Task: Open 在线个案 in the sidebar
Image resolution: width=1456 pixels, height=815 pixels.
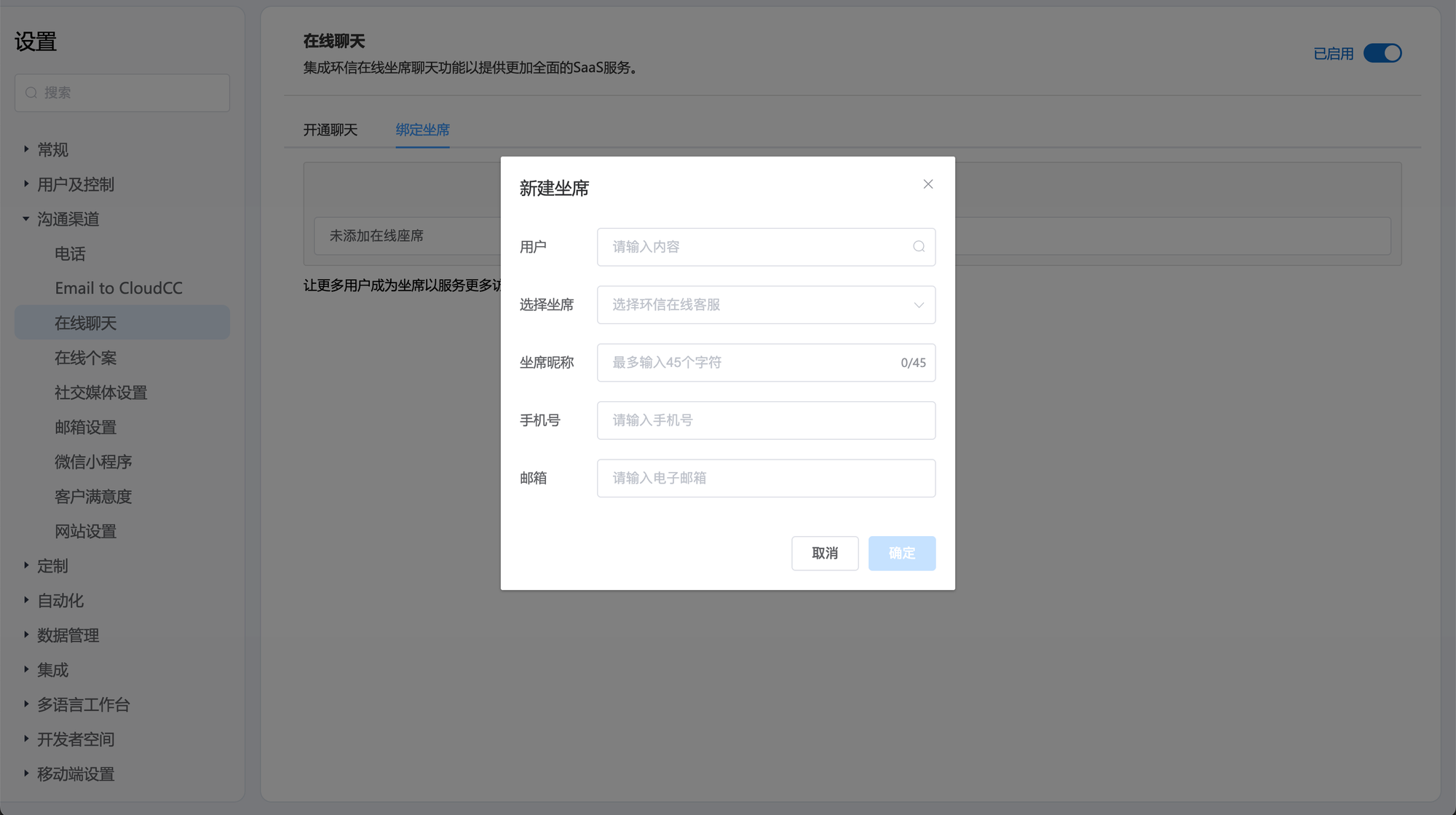Action: point(85,358)
